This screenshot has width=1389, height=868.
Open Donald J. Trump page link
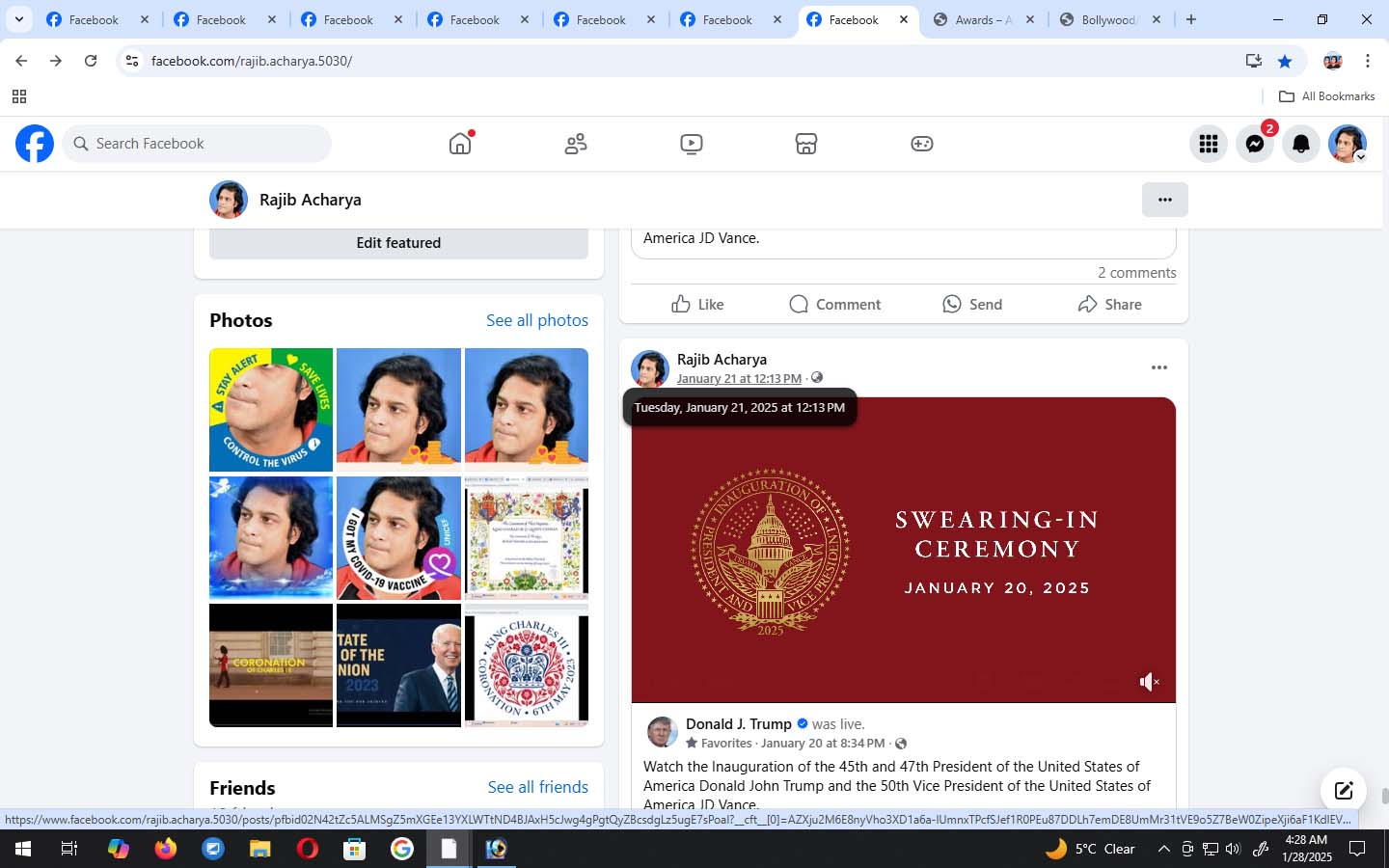tap(739, 724)
